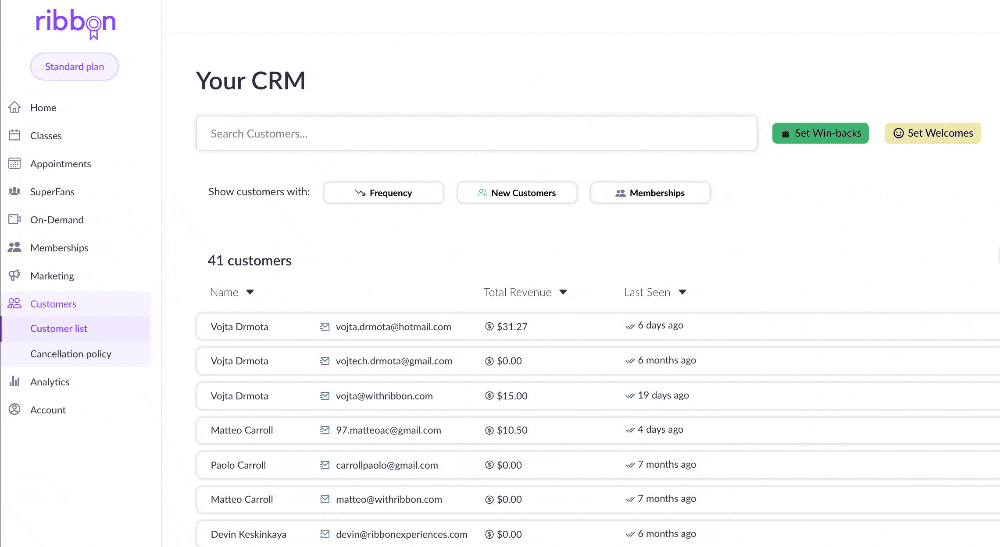Screen dimensions: 1000x547
Task: Filter by New Customers
Action: click(517, 193)
